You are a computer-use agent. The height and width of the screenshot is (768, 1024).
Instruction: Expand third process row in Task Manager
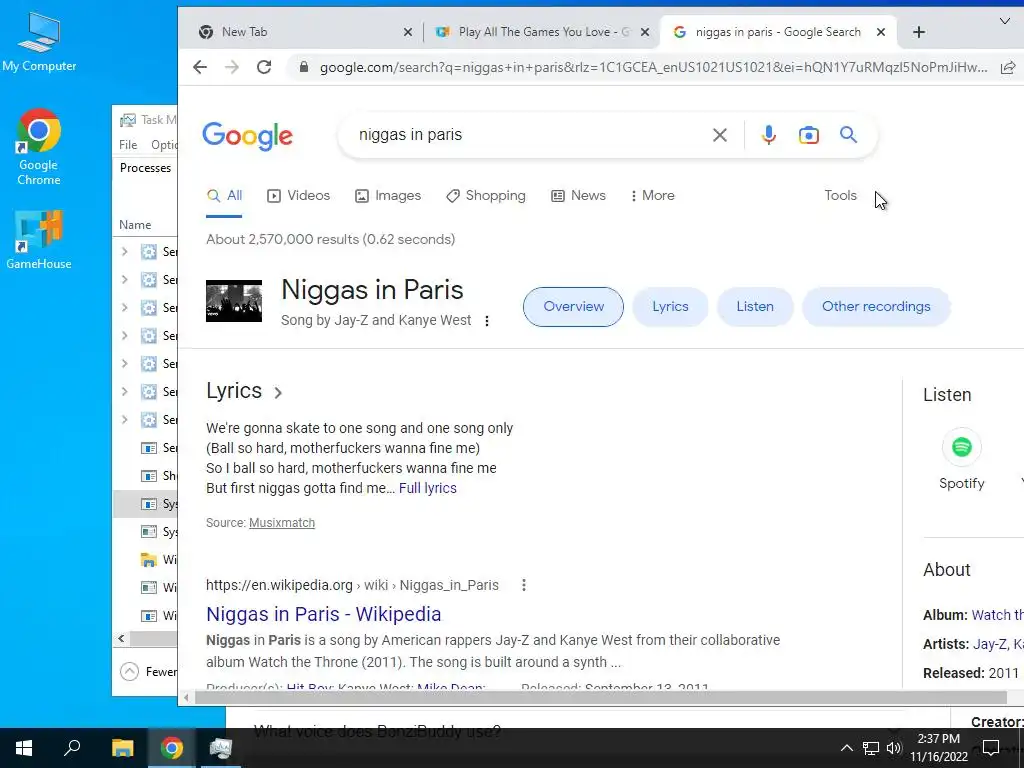coord(125,308)
